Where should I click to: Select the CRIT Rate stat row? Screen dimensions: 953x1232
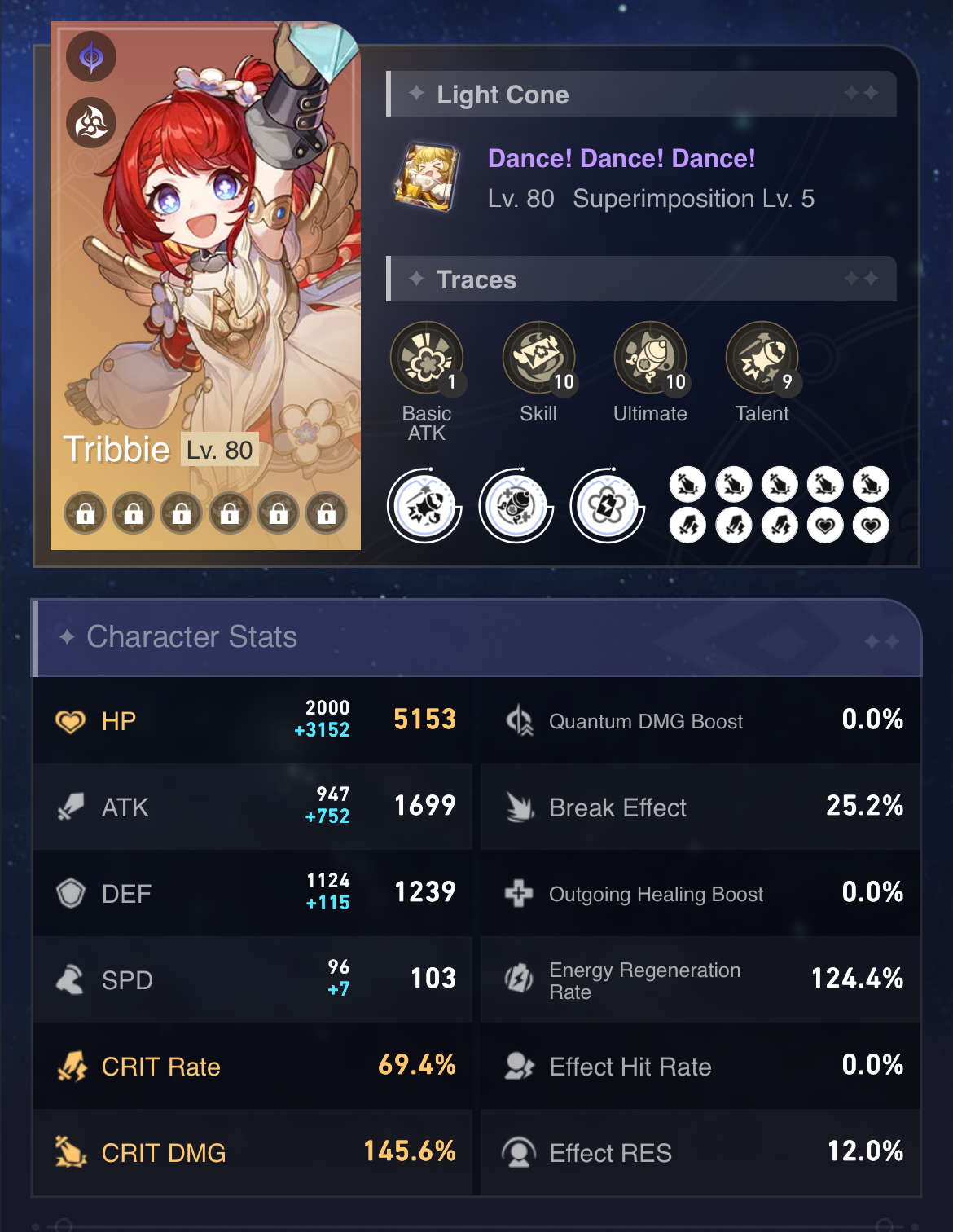coord(253,1066)
